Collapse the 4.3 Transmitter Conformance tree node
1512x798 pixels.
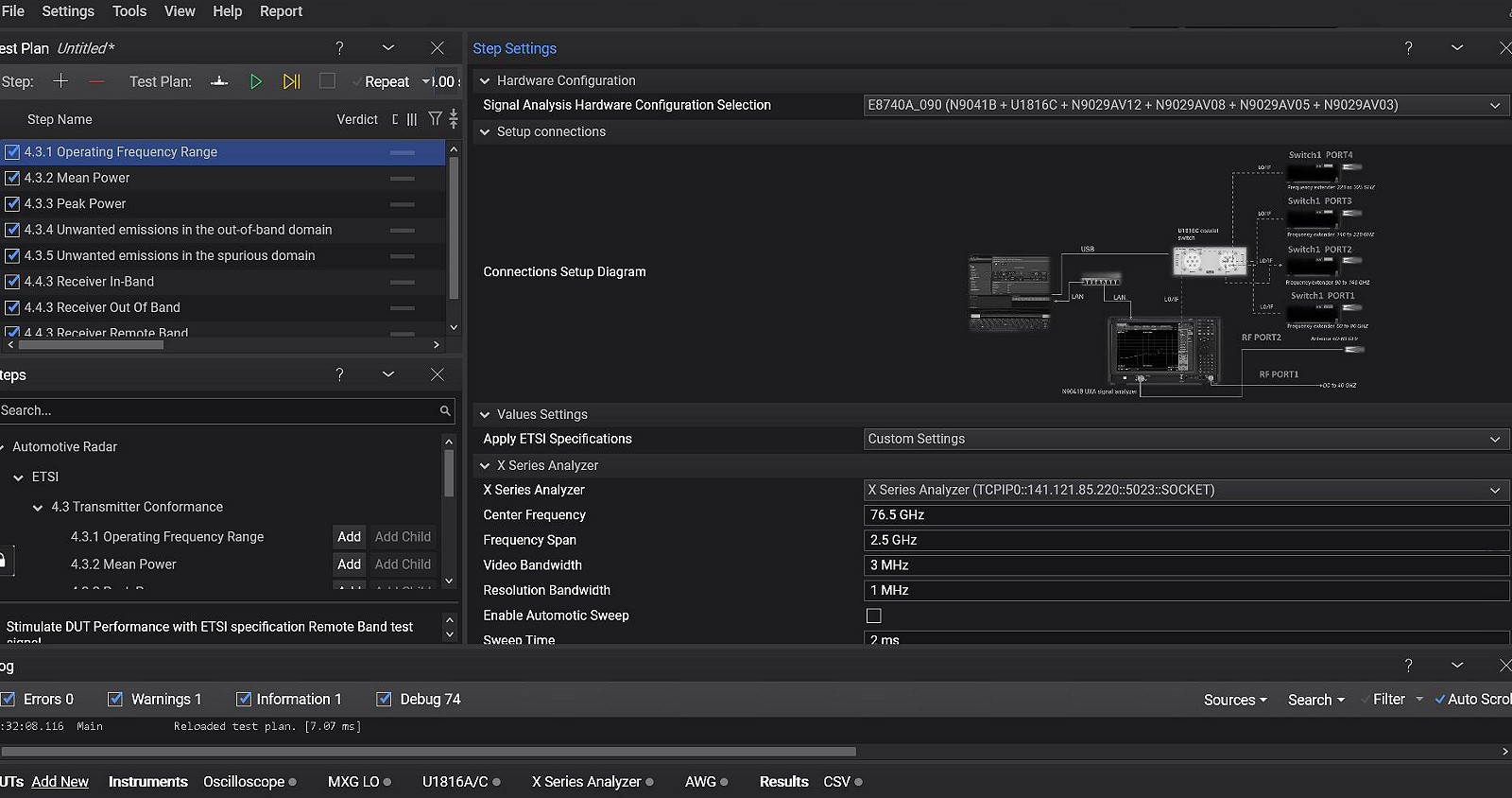[x=38, y=508]
